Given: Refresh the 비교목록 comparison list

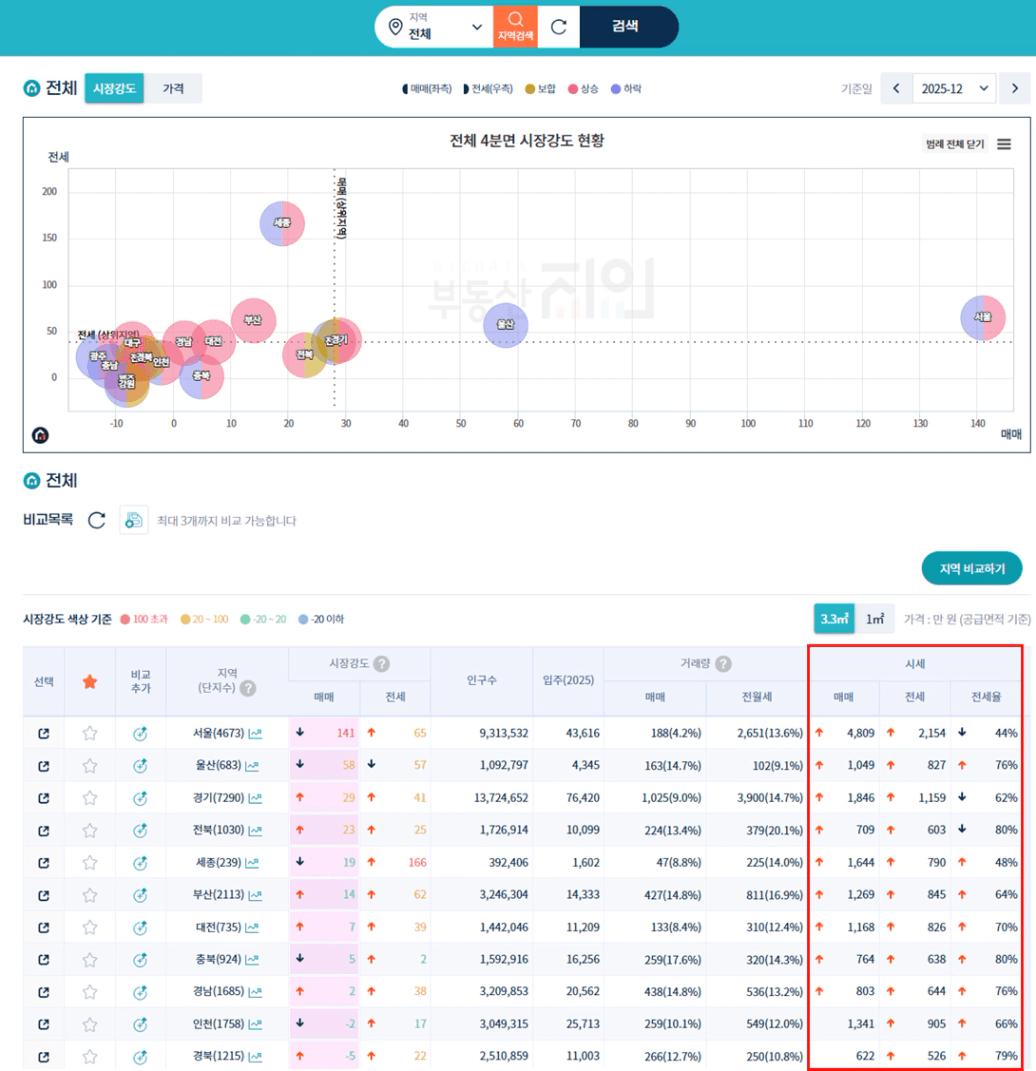Looking at the screenshot, I should tap(96, 520).
